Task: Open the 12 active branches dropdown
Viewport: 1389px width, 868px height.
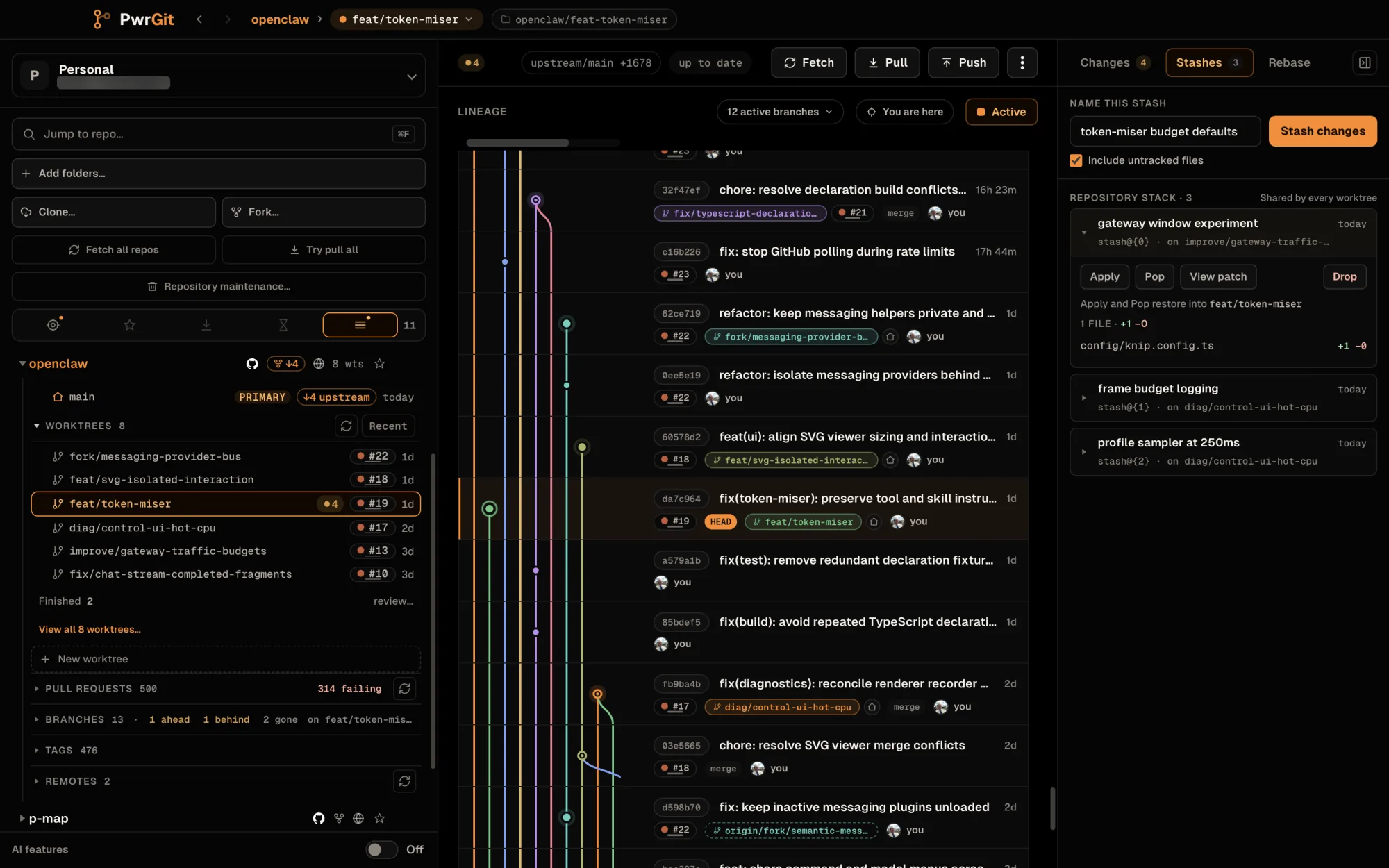Action: [x=779, y=112]
